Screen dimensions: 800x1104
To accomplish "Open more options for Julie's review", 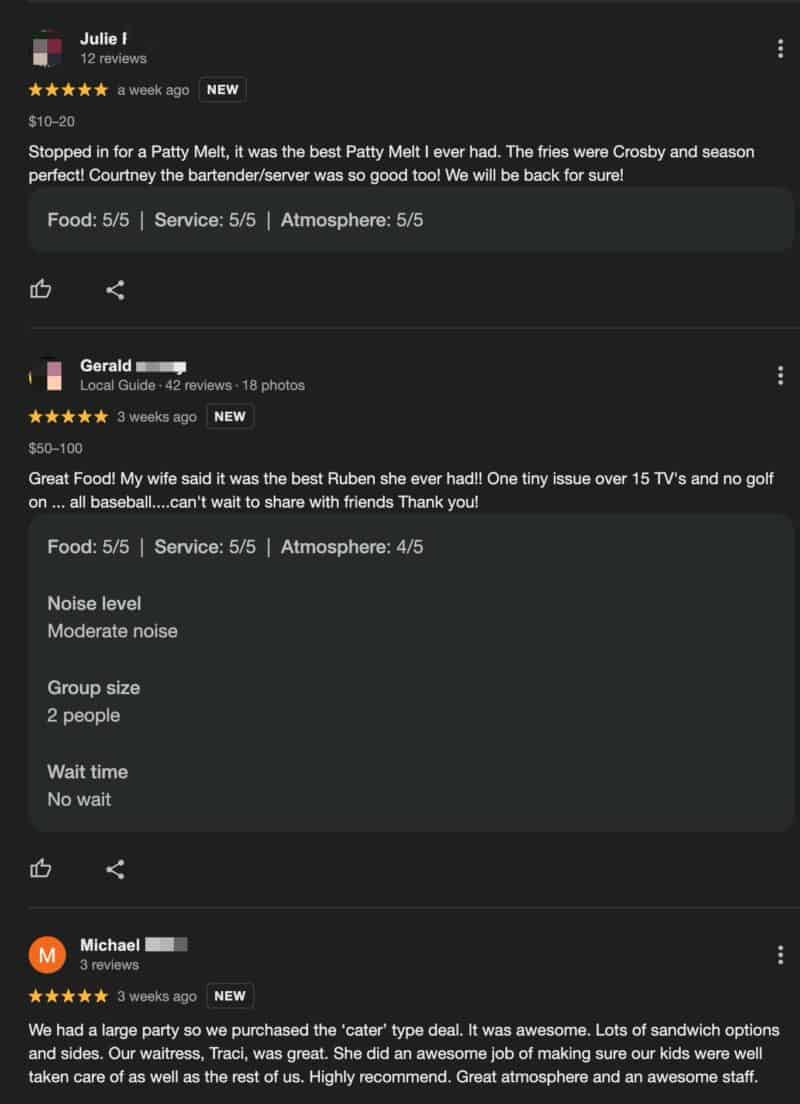I will pyautogui.click(x=780, y=49).
